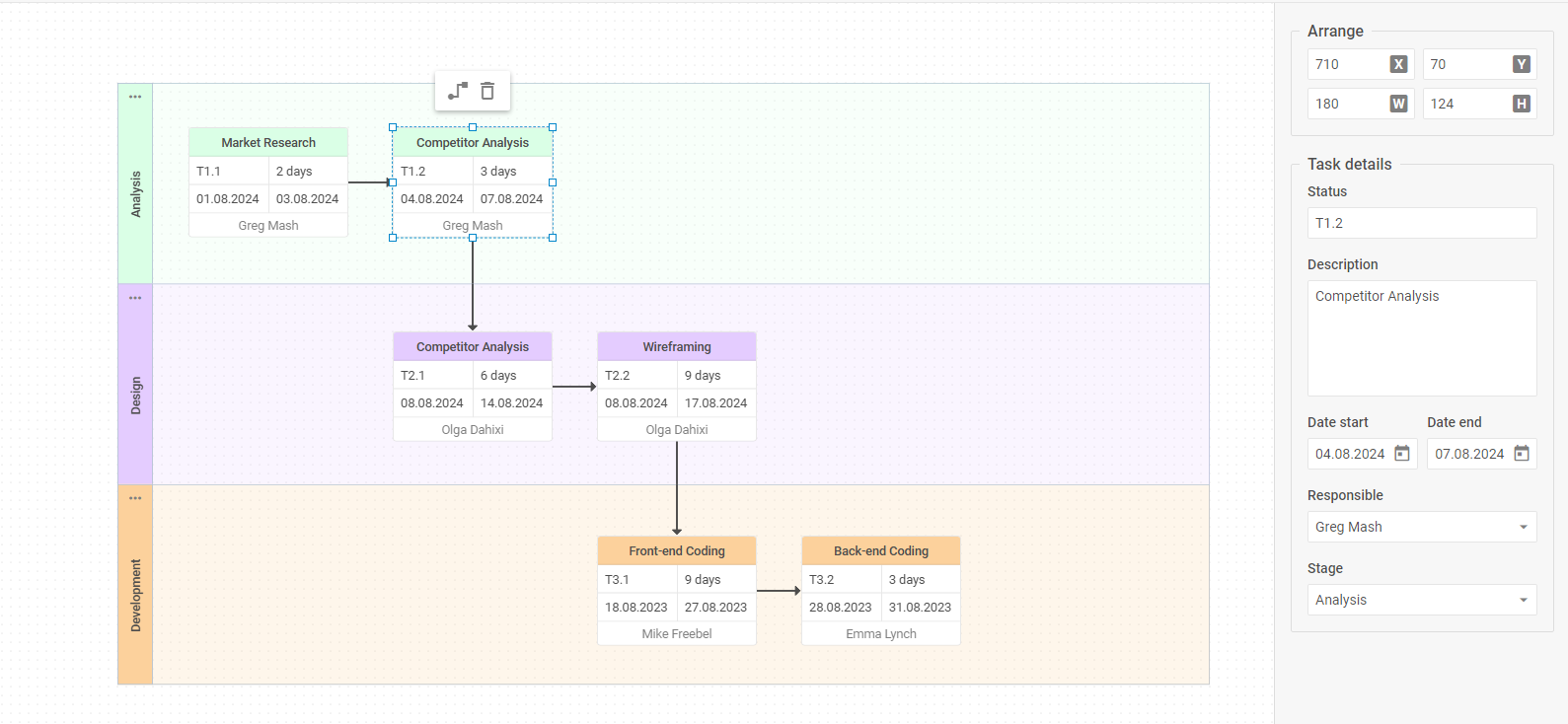Image resolution: width=1568 pixels, height=724 pixels.
Task: Click the width W field showing 180
Action: tap(1348, 104)
